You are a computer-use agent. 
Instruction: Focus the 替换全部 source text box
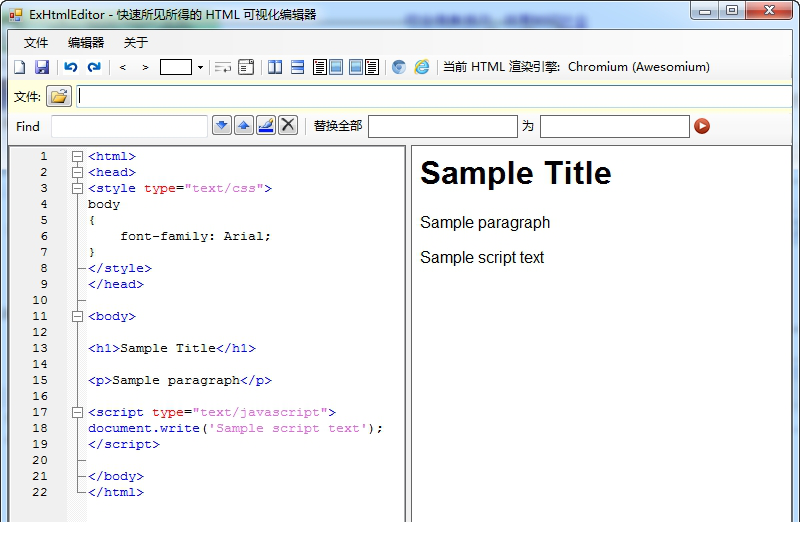(x=443, y=127)
